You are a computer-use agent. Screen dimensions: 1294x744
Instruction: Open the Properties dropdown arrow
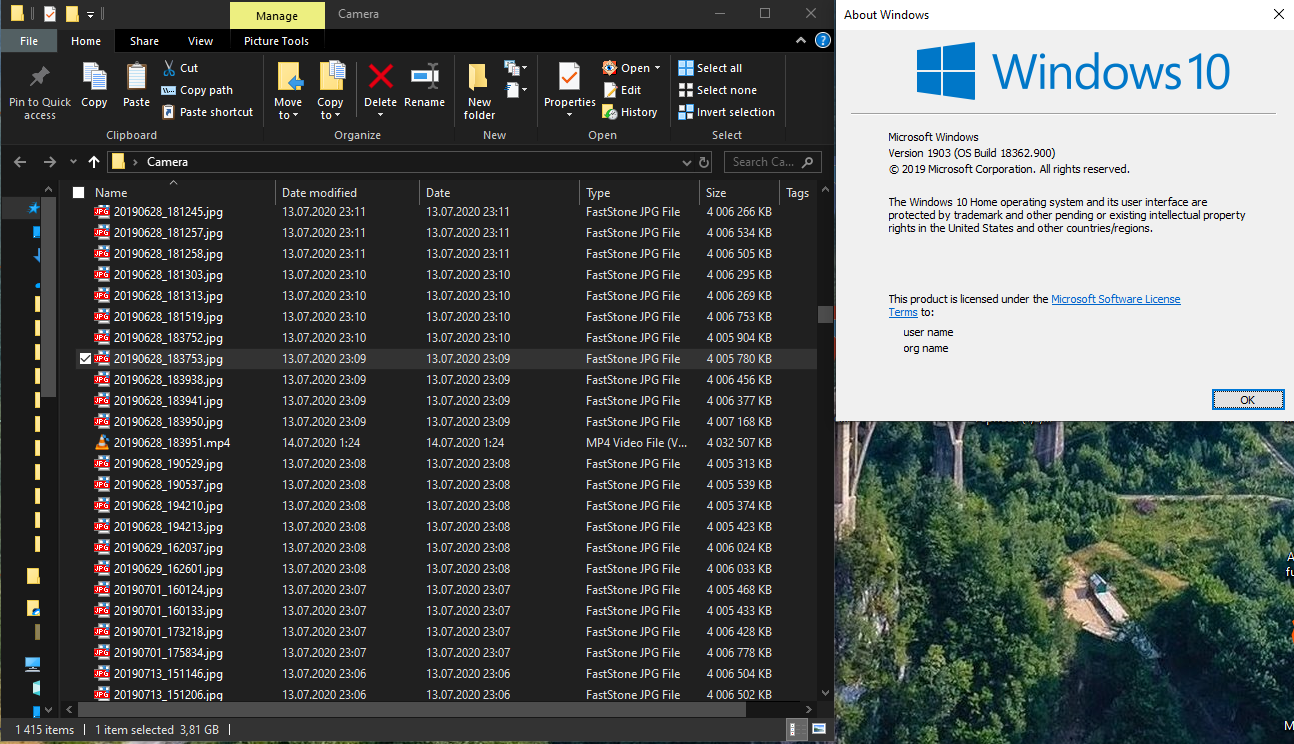(x=570, y=115)
